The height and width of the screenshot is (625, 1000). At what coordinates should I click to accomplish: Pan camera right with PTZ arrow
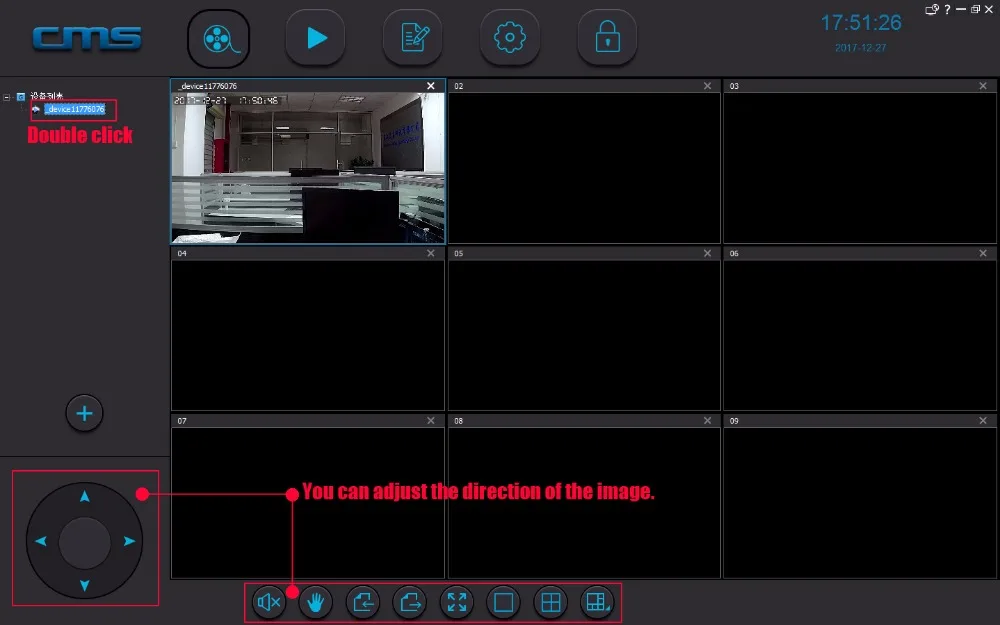click(x=129, y=541)
